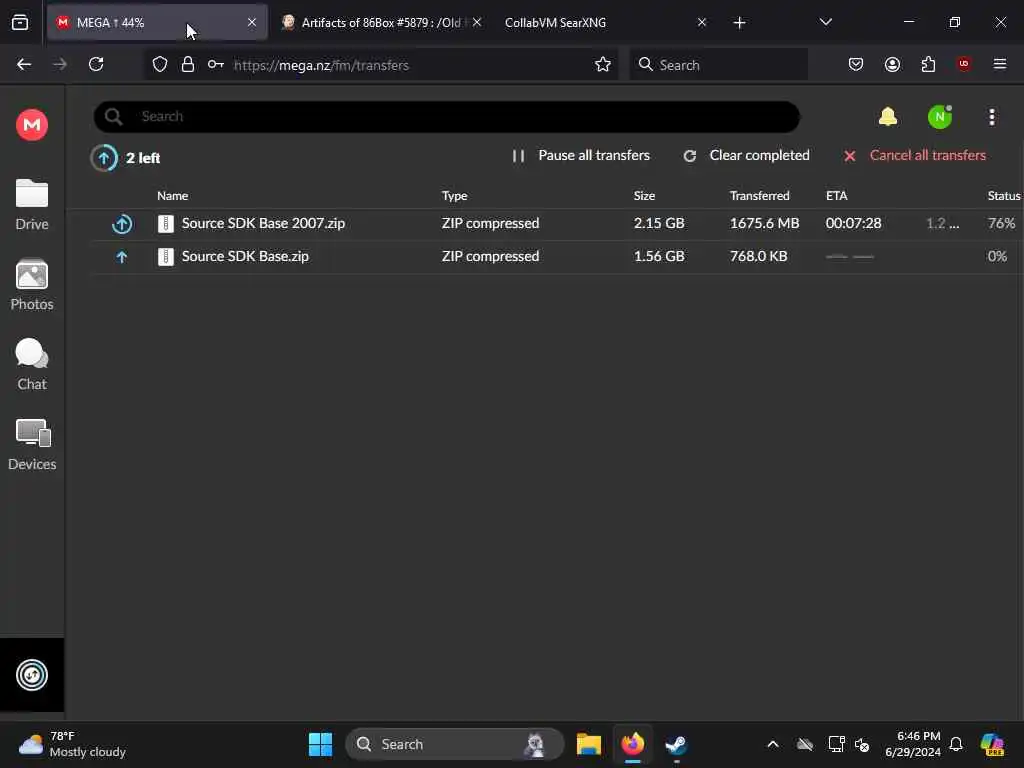Screen dimensions: 1024x768
Task: Click the Type column header
Action: click(455, 195)
